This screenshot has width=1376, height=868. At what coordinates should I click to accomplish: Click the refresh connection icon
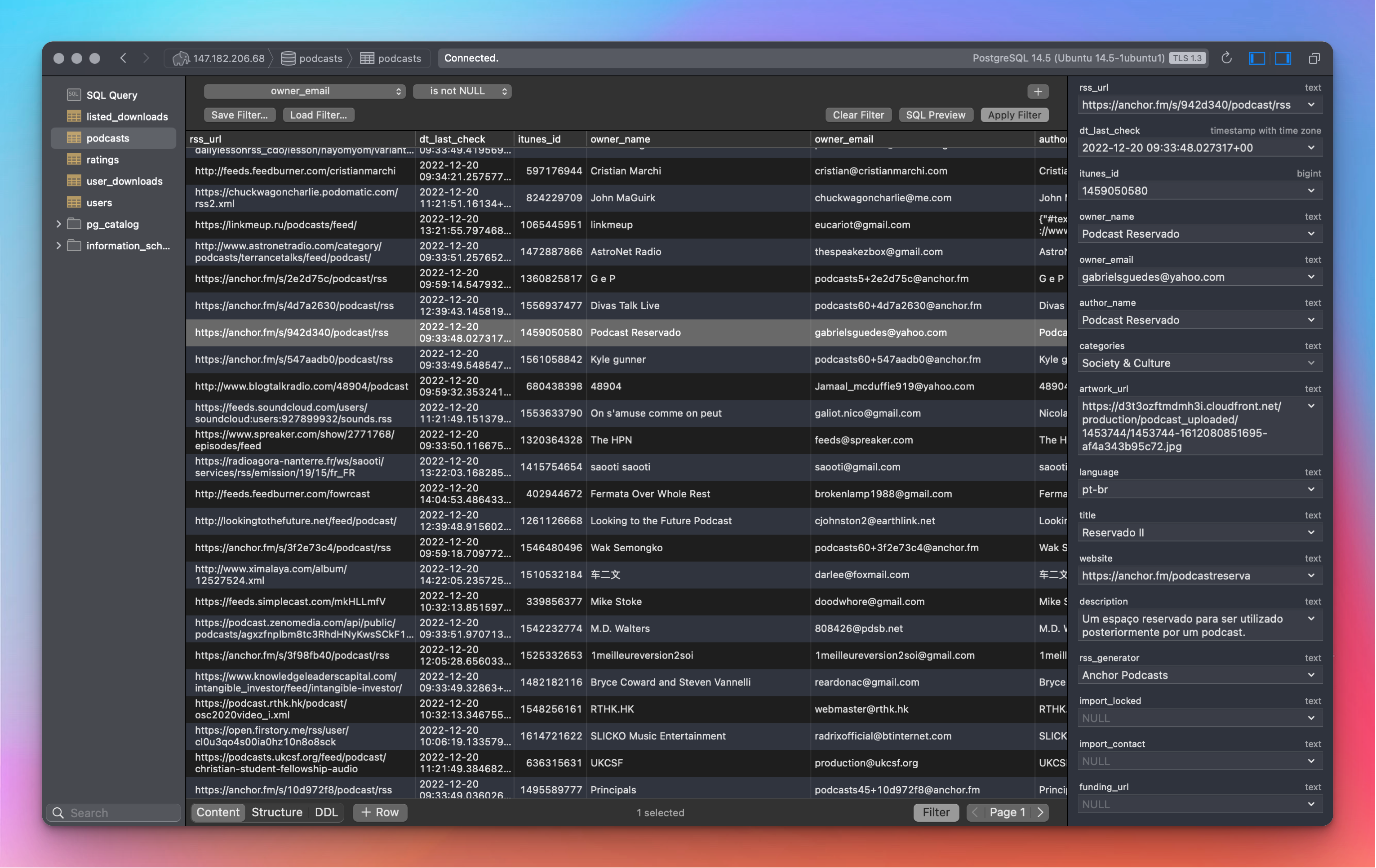[x=1226, y=58]
